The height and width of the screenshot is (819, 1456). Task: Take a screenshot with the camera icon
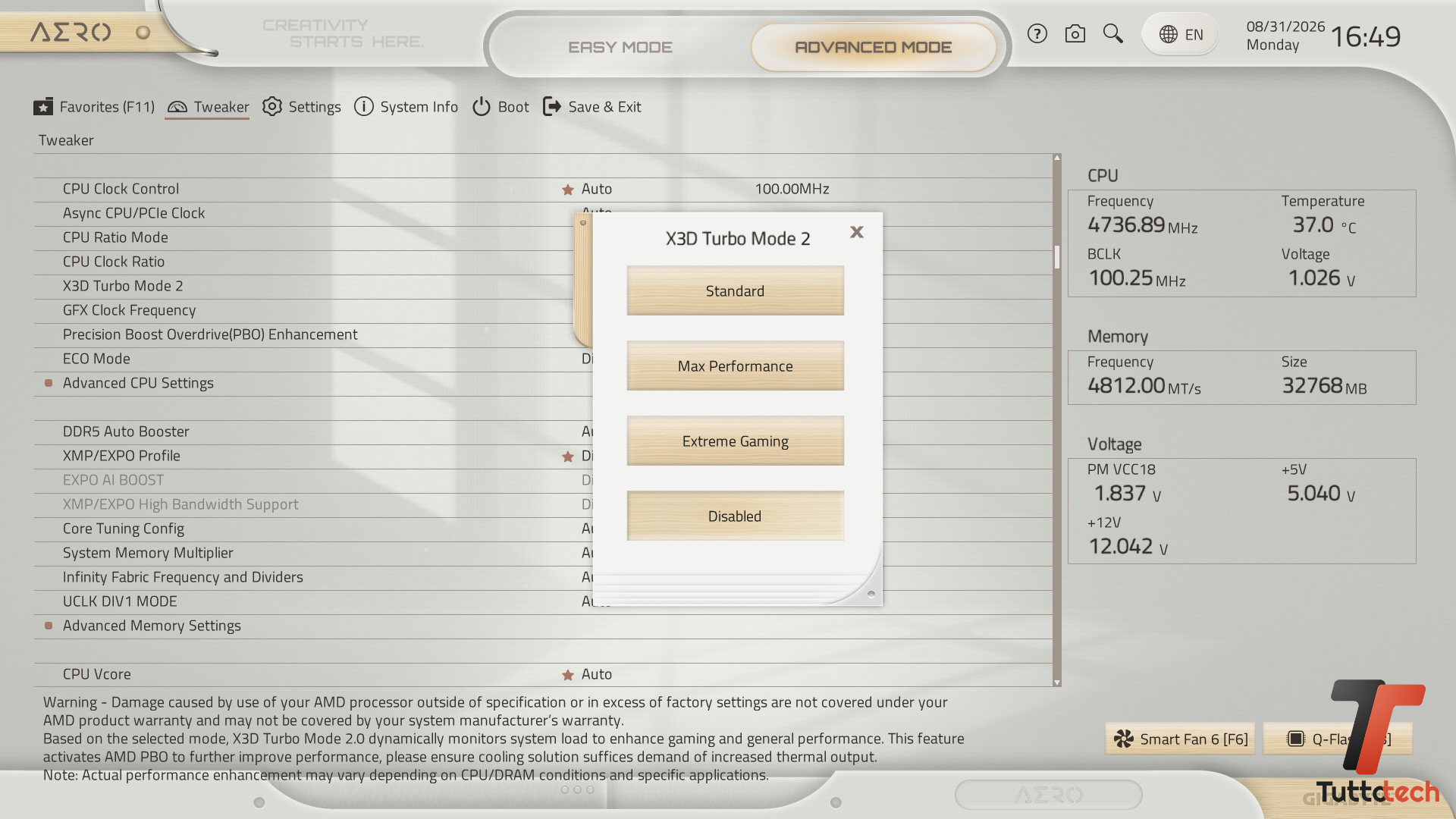point(1075,34)
